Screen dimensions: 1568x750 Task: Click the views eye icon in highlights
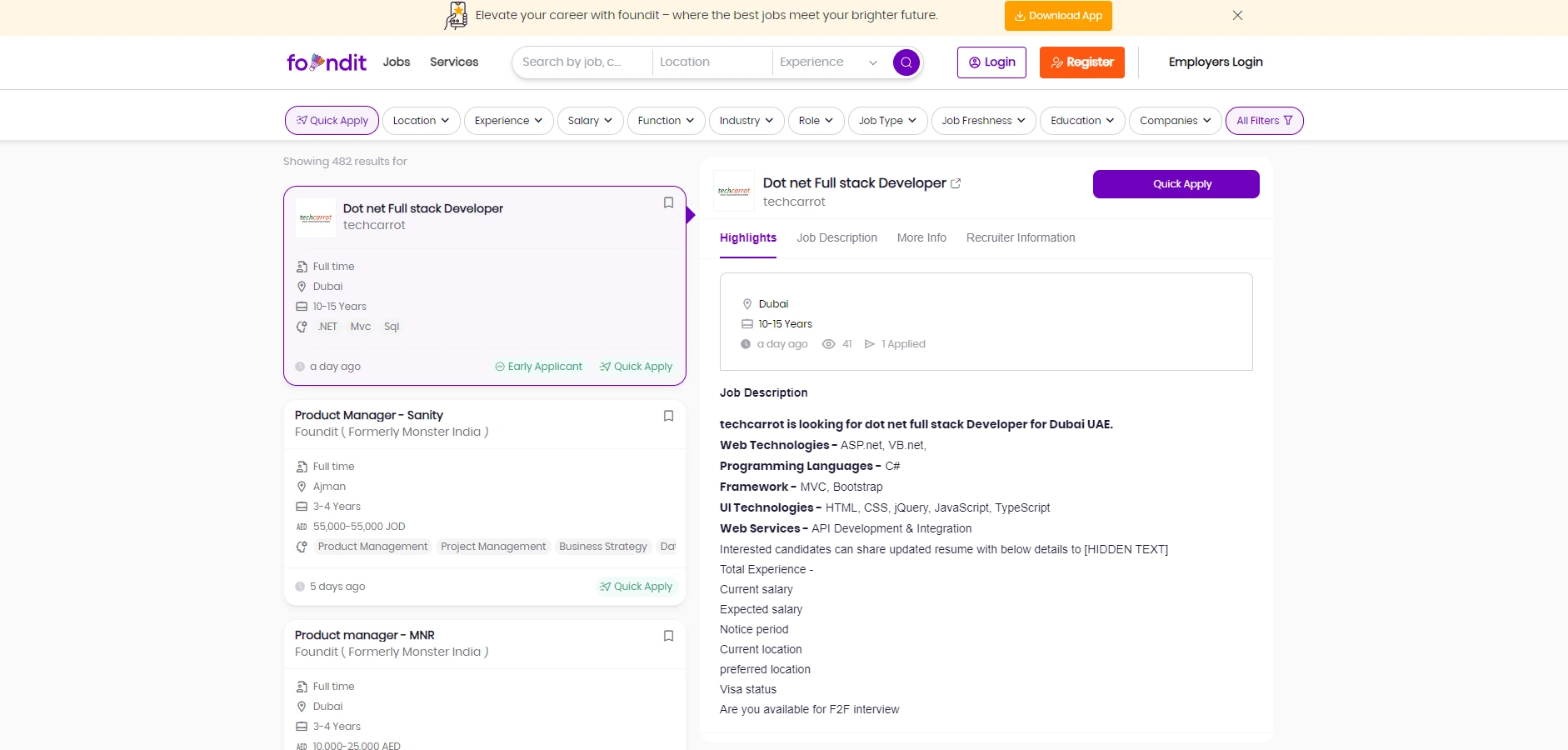[828, 344]
